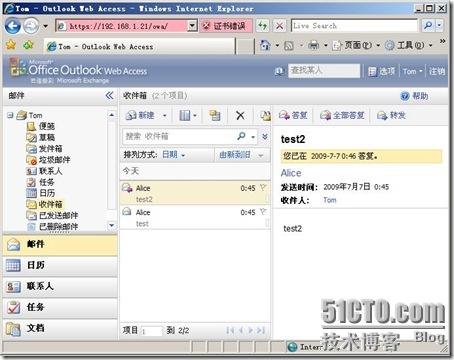Open the address bar URL dropdown arrow
The width and height of the screenshot is (454, 360).
point(192,26)
